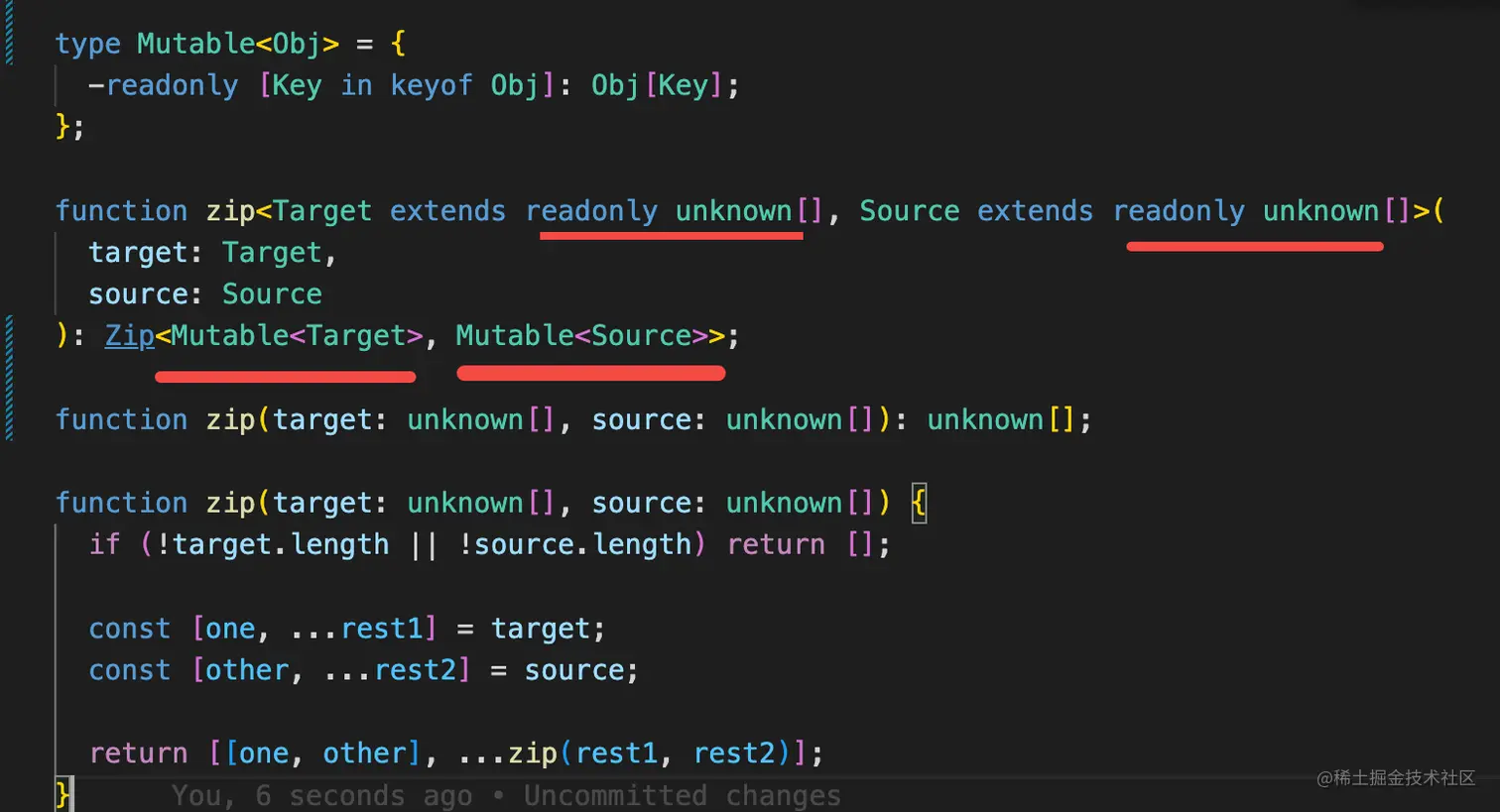The image size is (1500, 812).
Task: Click 'rest1' argument inside zip(rest1, rest2)
Action: pyautogui.click(x=616, y=754)
